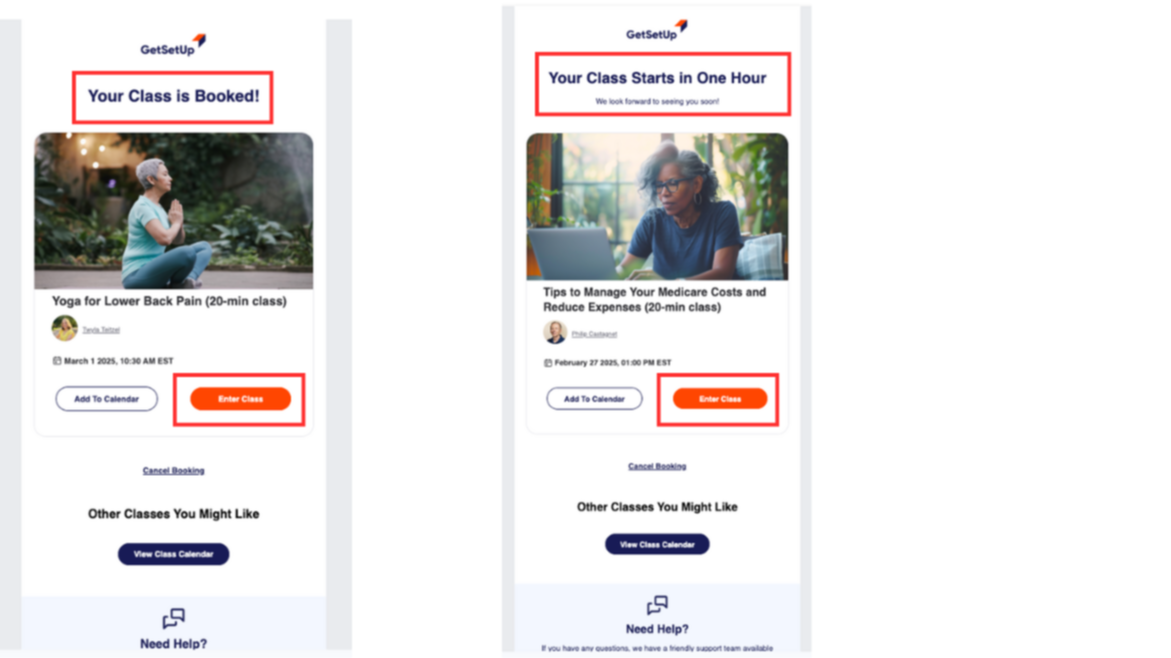View Class Calendar in the left email
The image size is (1171, 658).
173,554
